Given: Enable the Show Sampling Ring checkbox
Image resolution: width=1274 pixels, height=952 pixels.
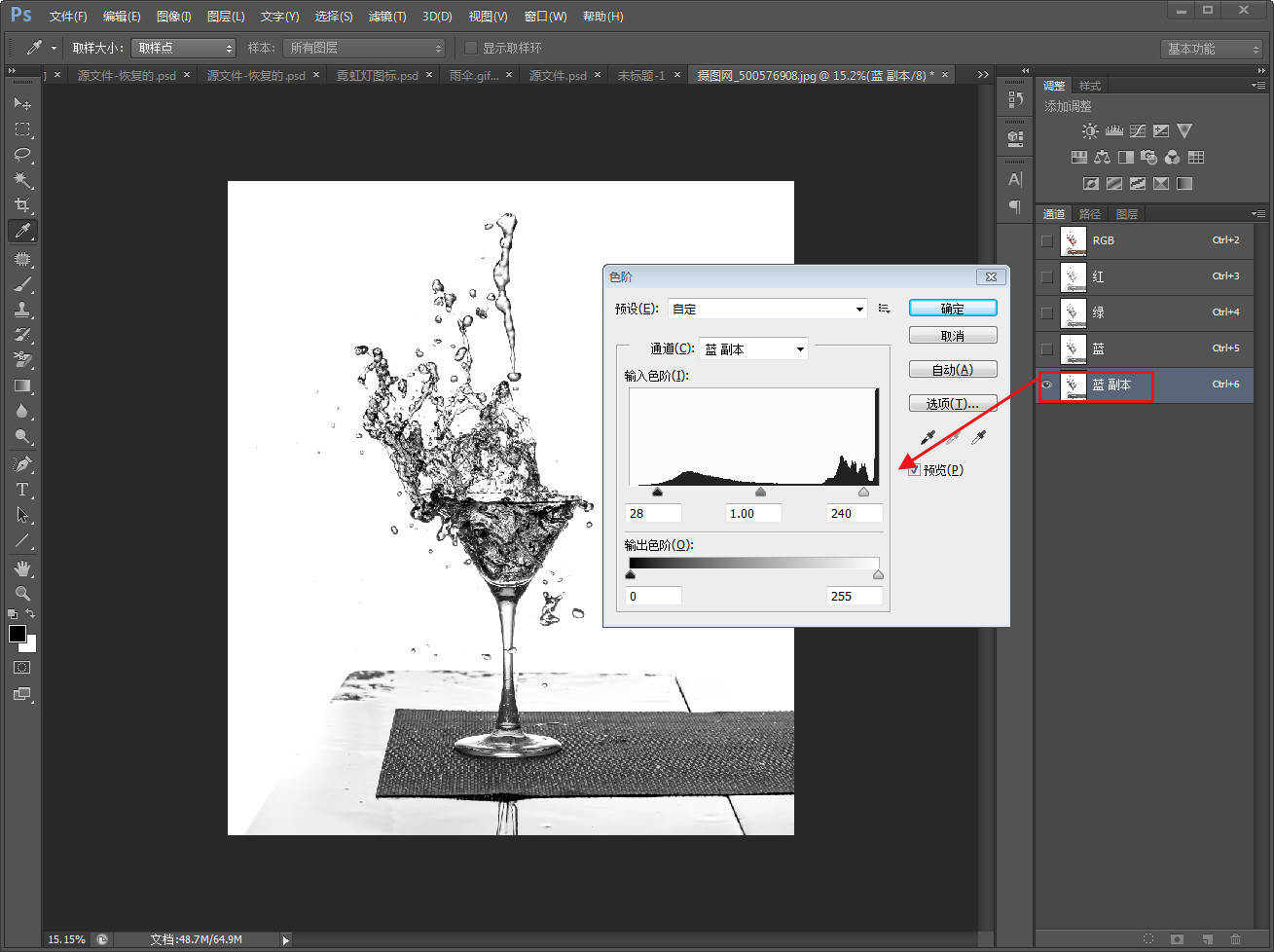Looking at the screenshot, I should 471,48.
